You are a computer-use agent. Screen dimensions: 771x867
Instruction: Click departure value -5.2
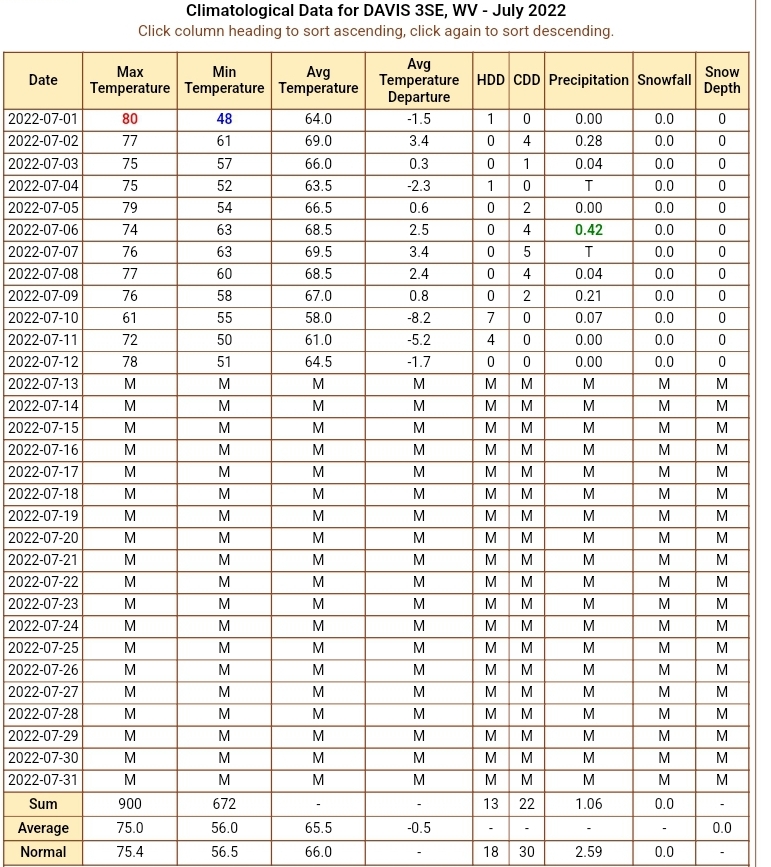419,340
